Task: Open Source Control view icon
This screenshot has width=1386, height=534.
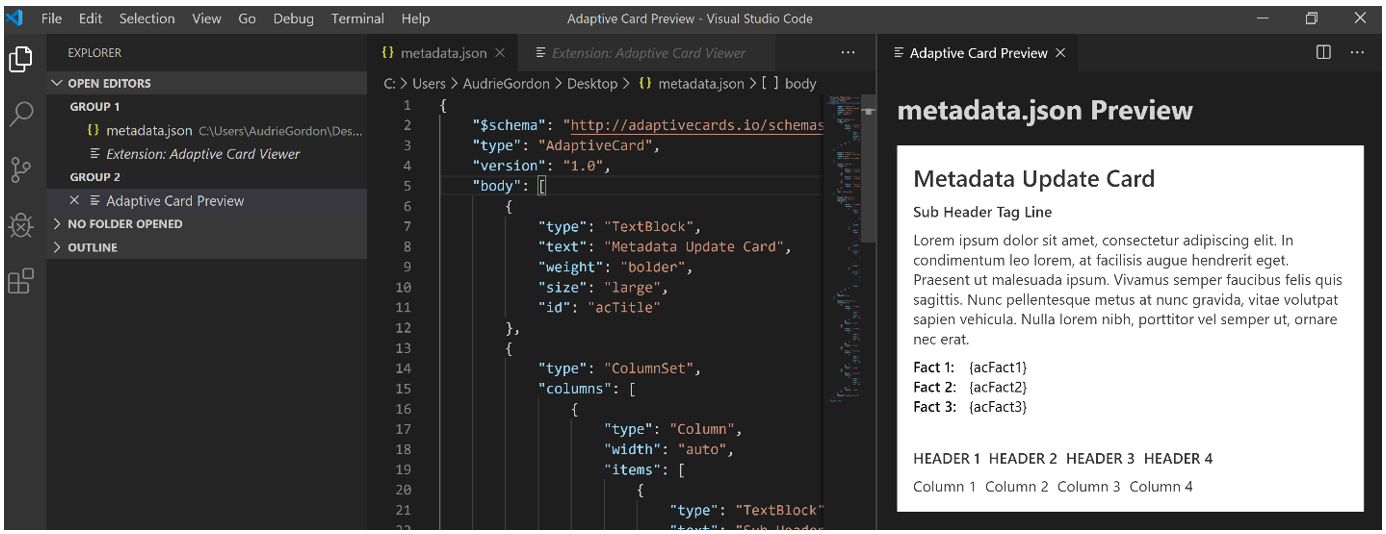Action: coord(21,170)
